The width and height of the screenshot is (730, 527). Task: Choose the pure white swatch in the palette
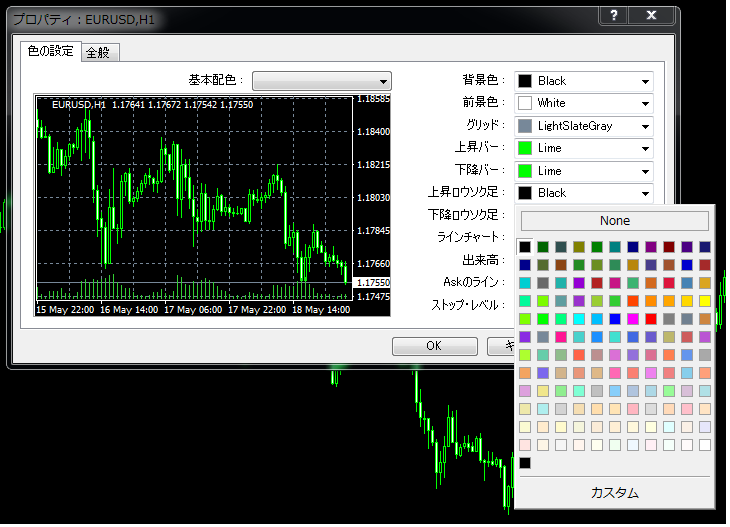click(x=705, y=445)
